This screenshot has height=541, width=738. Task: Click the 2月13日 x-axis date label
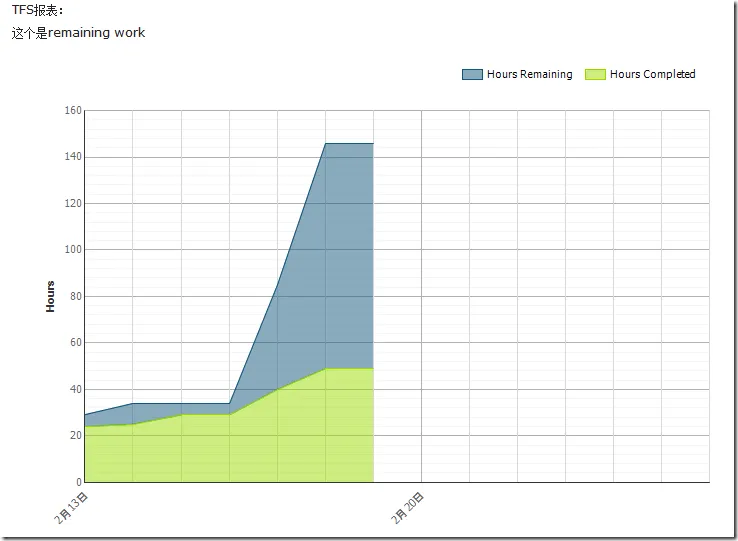coord(71,508)
